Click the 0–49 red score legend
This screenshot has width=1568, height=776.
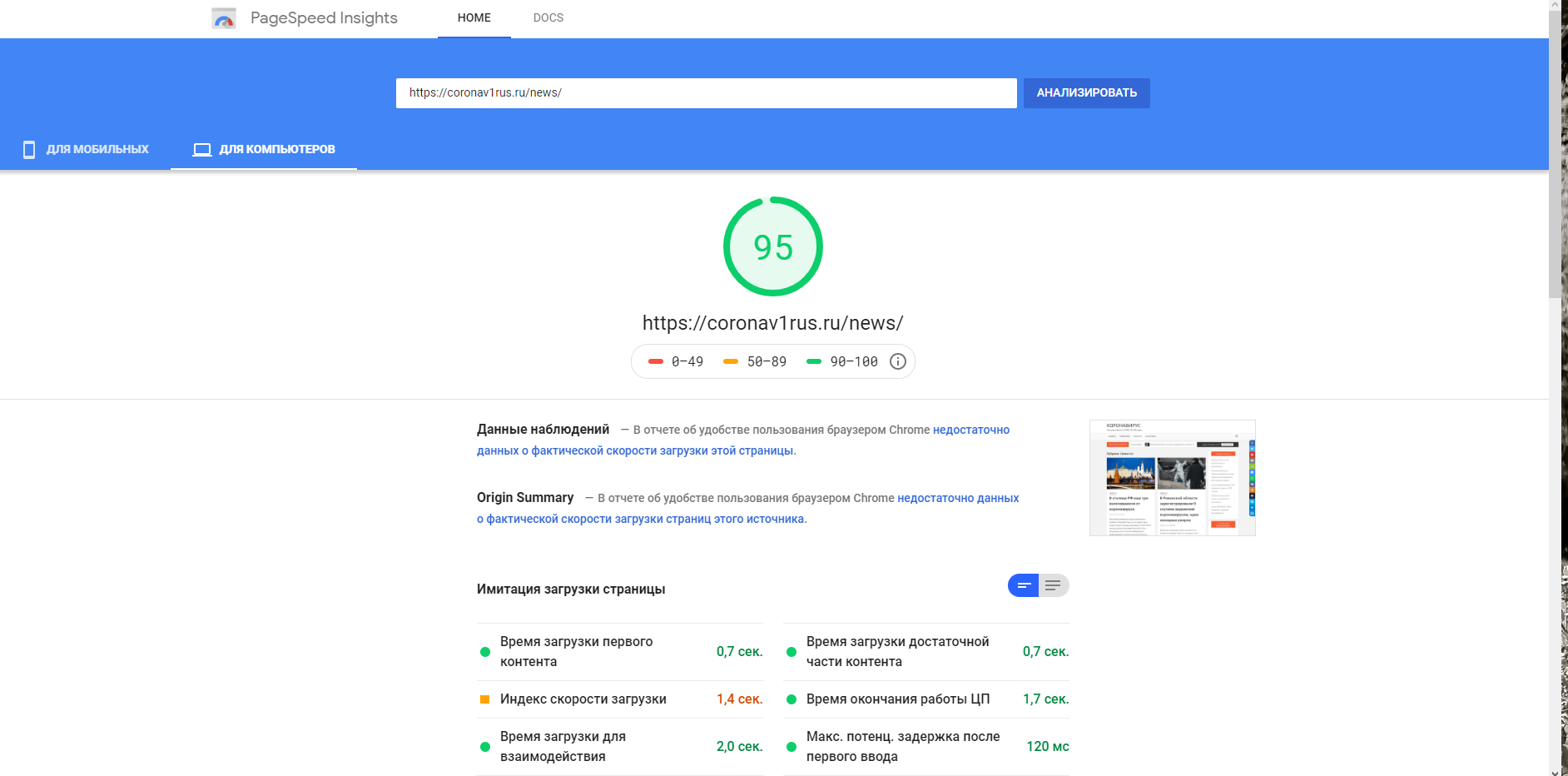point(676,361)
